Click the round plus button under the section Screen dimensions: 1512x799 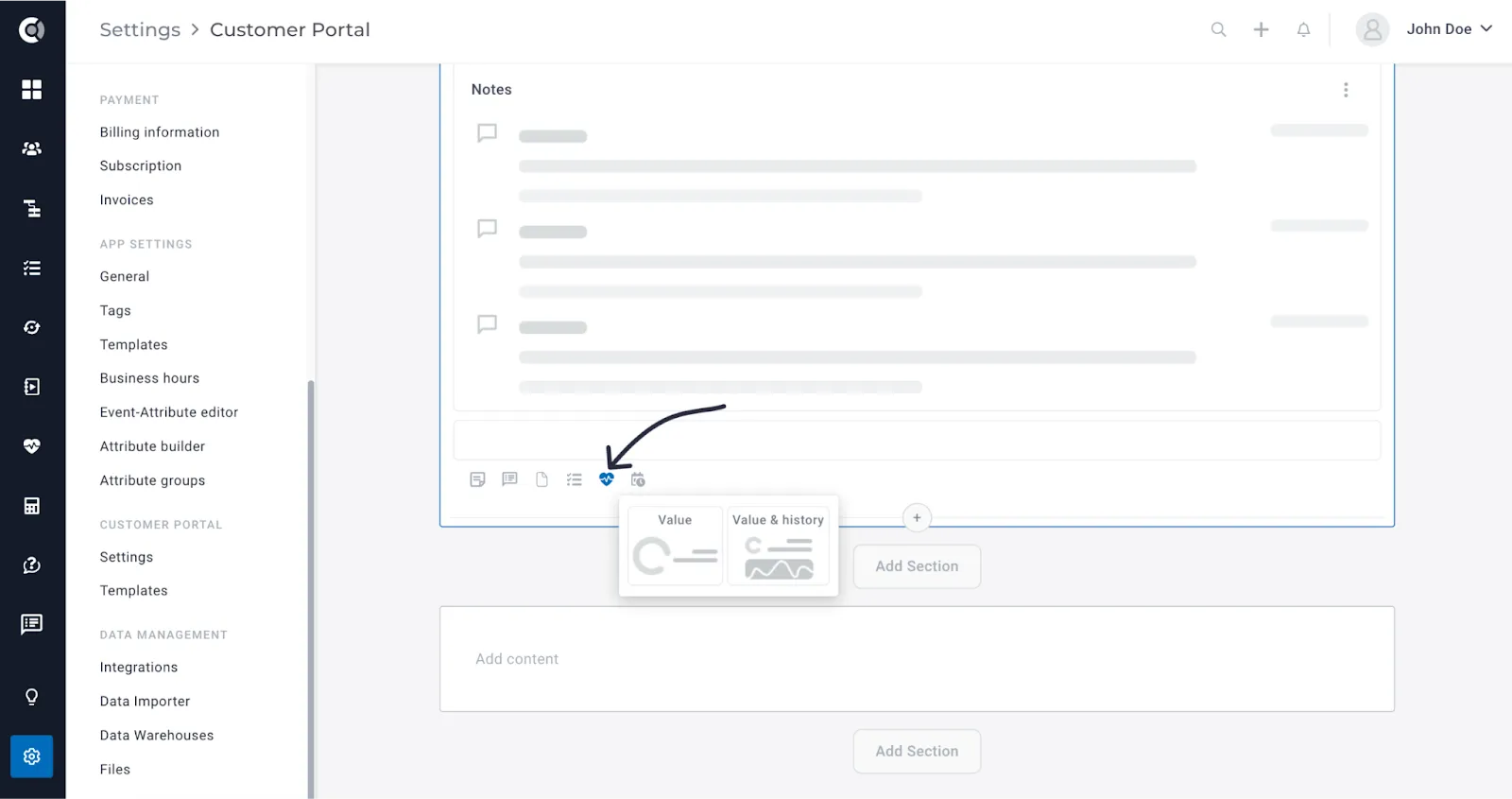coord(917,518)
